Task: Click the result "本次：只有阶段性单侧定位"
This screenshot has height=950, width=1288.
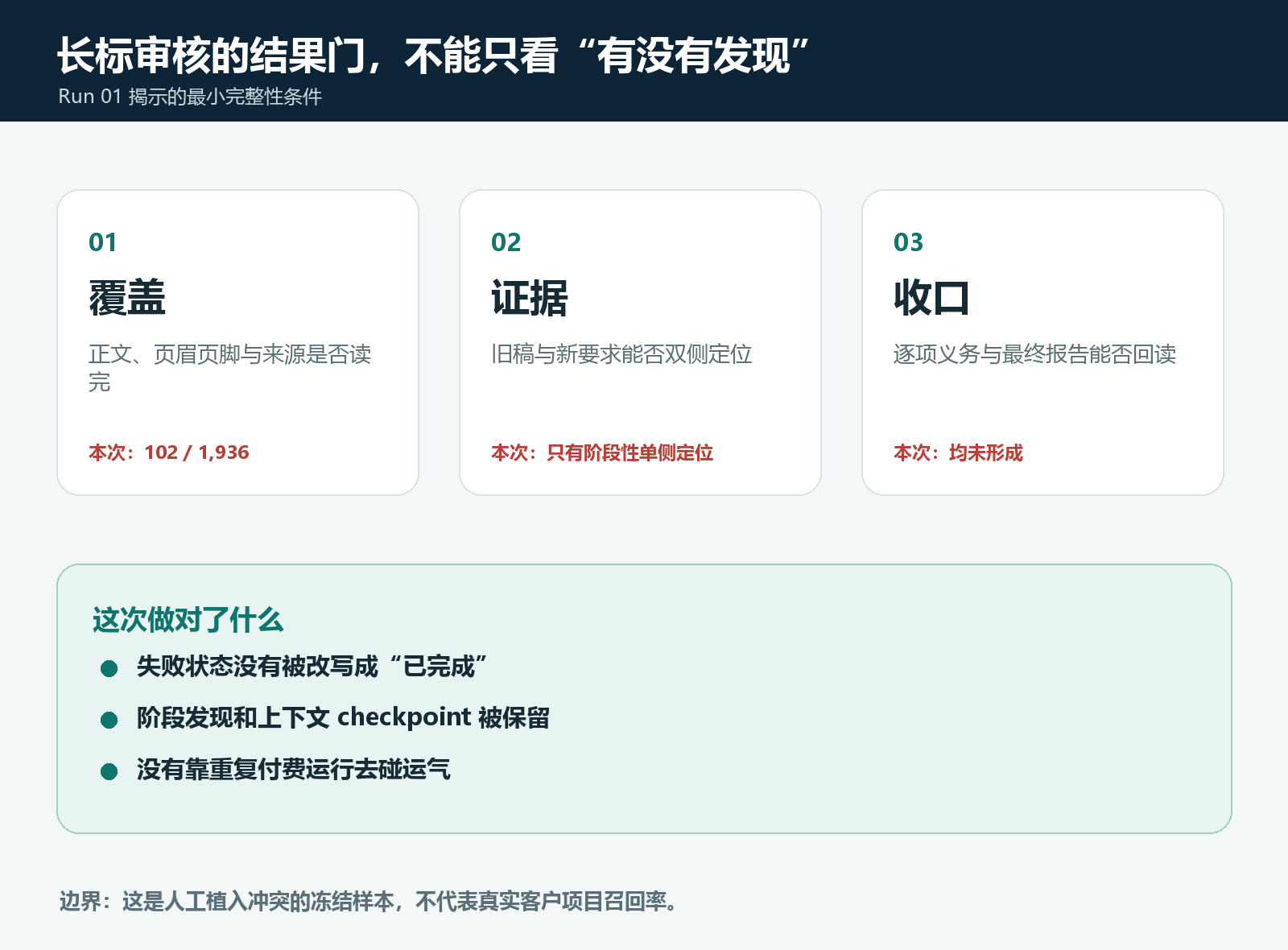Action: [x=602, y=452]
